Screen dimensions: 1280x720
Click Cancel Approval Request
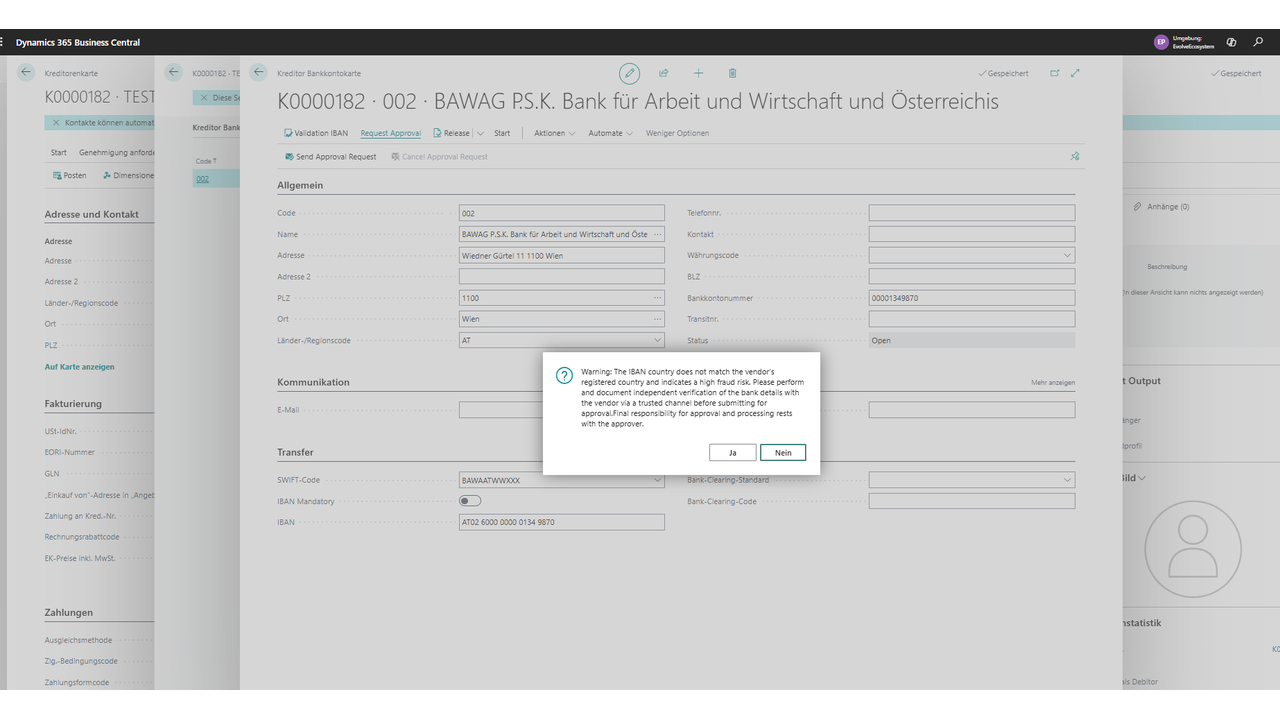click(439, 157)
